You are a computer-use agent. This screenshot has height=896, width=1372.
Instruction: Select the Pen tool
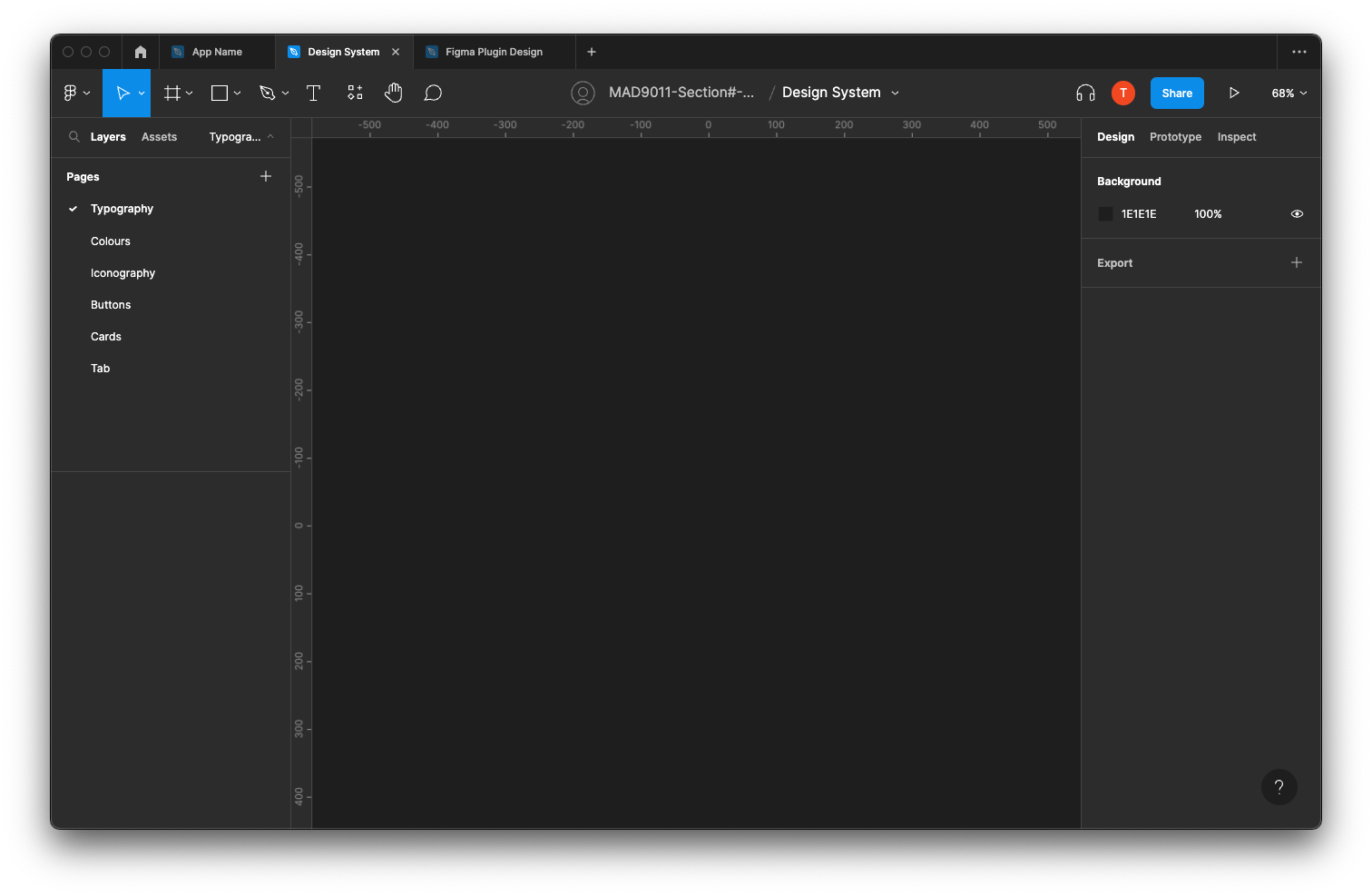click(267, 93)
